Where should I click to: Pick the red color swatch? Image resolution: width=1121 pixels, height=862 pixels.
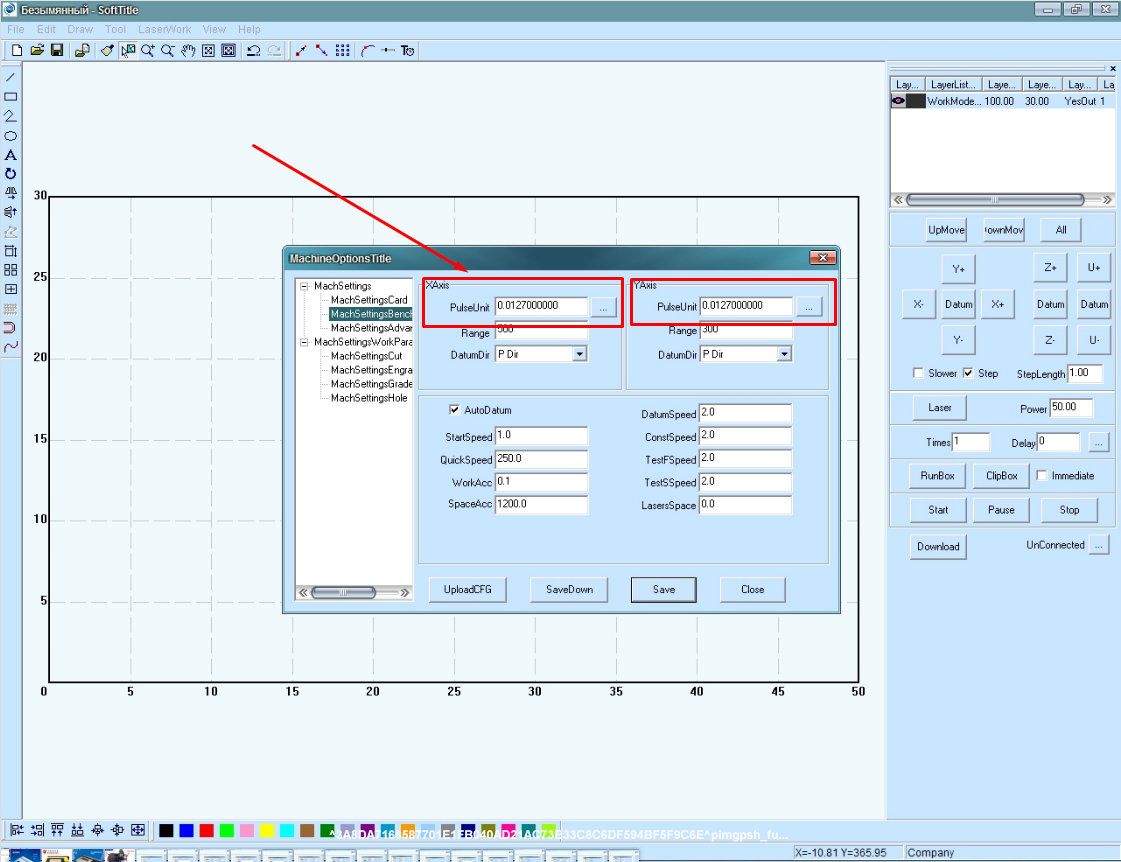point(206,831)
